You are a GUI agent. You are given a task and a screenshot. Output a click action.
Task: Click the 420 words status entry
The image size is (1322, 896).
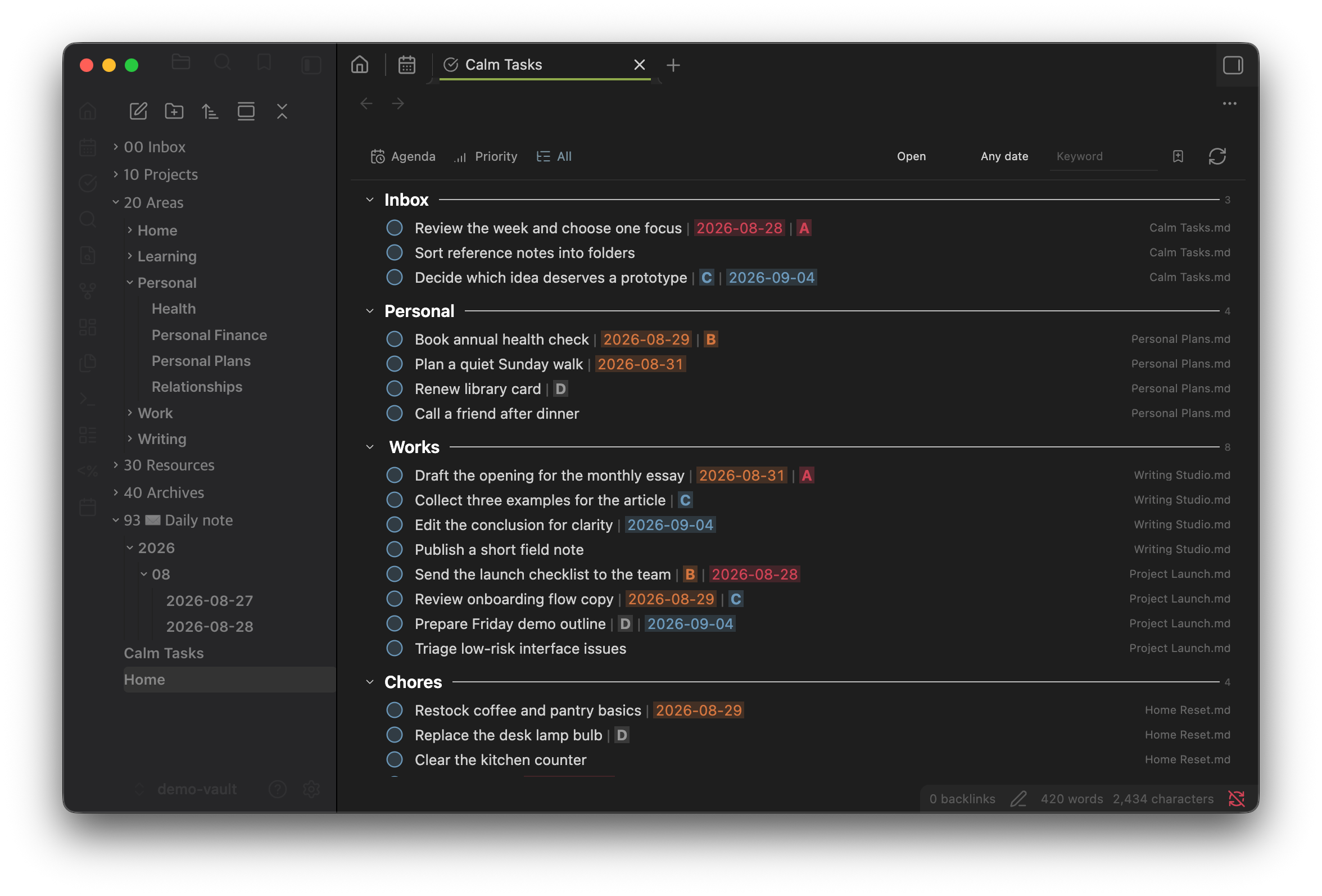pyautogui.click(x=1071, y=799)
